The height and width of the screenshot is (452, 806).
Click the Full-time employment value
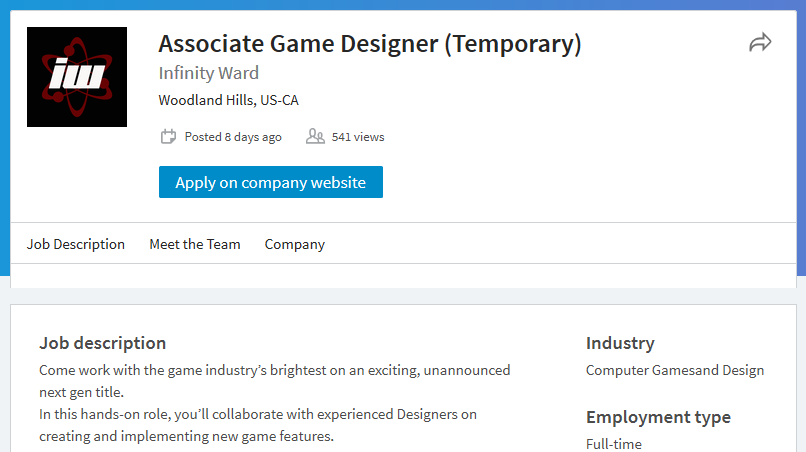click(x=614, y=443)
